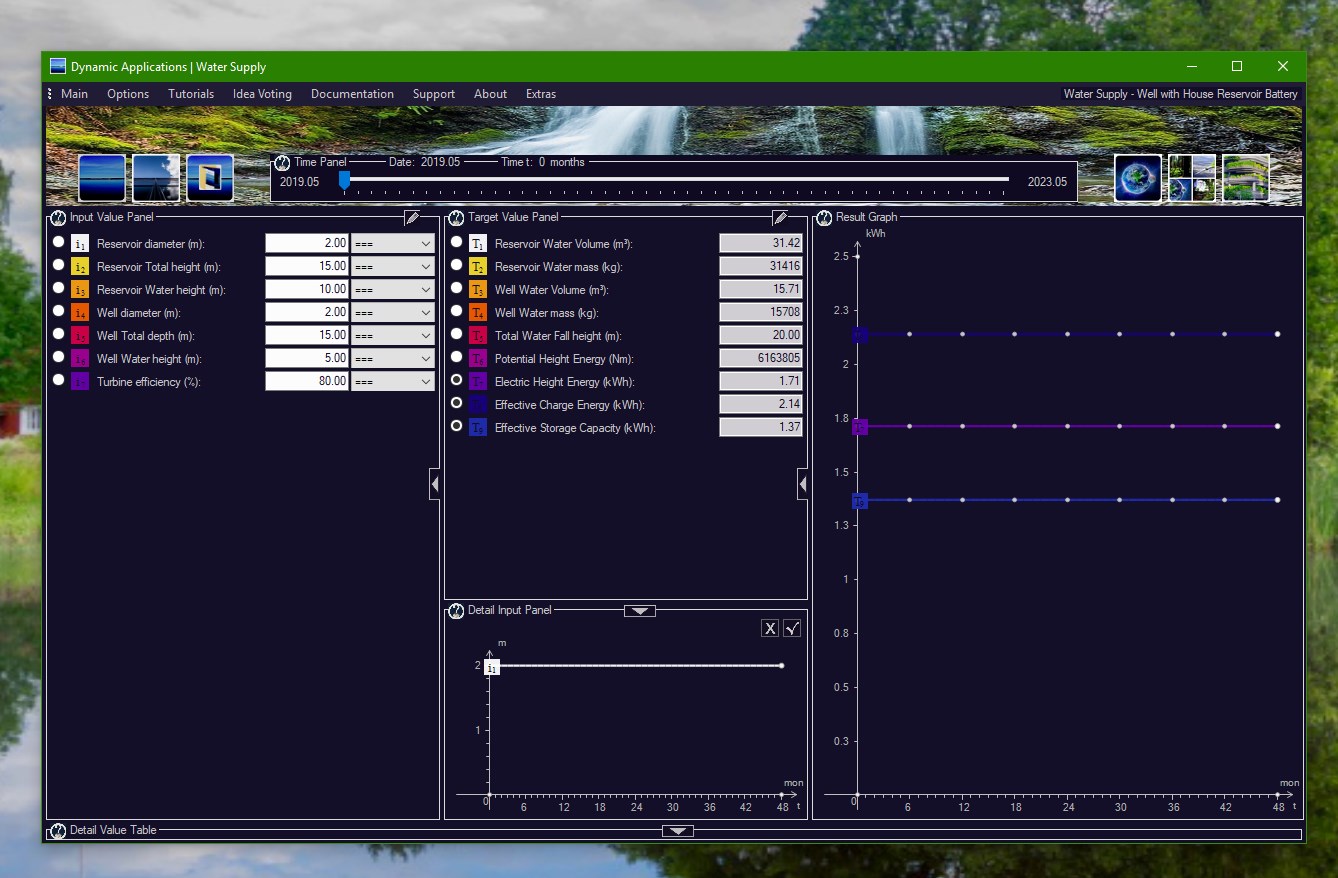
Task: Click the 1.71 line's square marker in Result Graph
Action: point(860,427)
